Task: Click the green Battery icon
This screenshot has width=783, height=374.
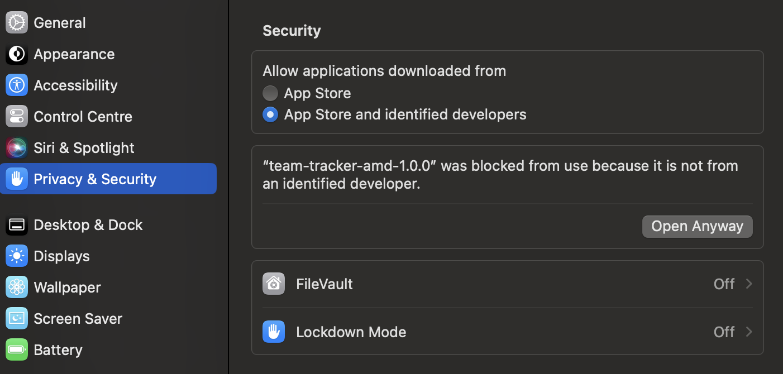Action: pyautogui.click(x=16, y=350)
